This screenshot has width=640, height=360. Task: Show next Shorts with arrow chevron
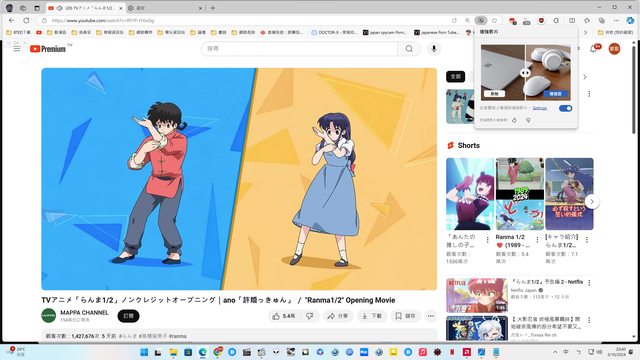click(592, 202)
